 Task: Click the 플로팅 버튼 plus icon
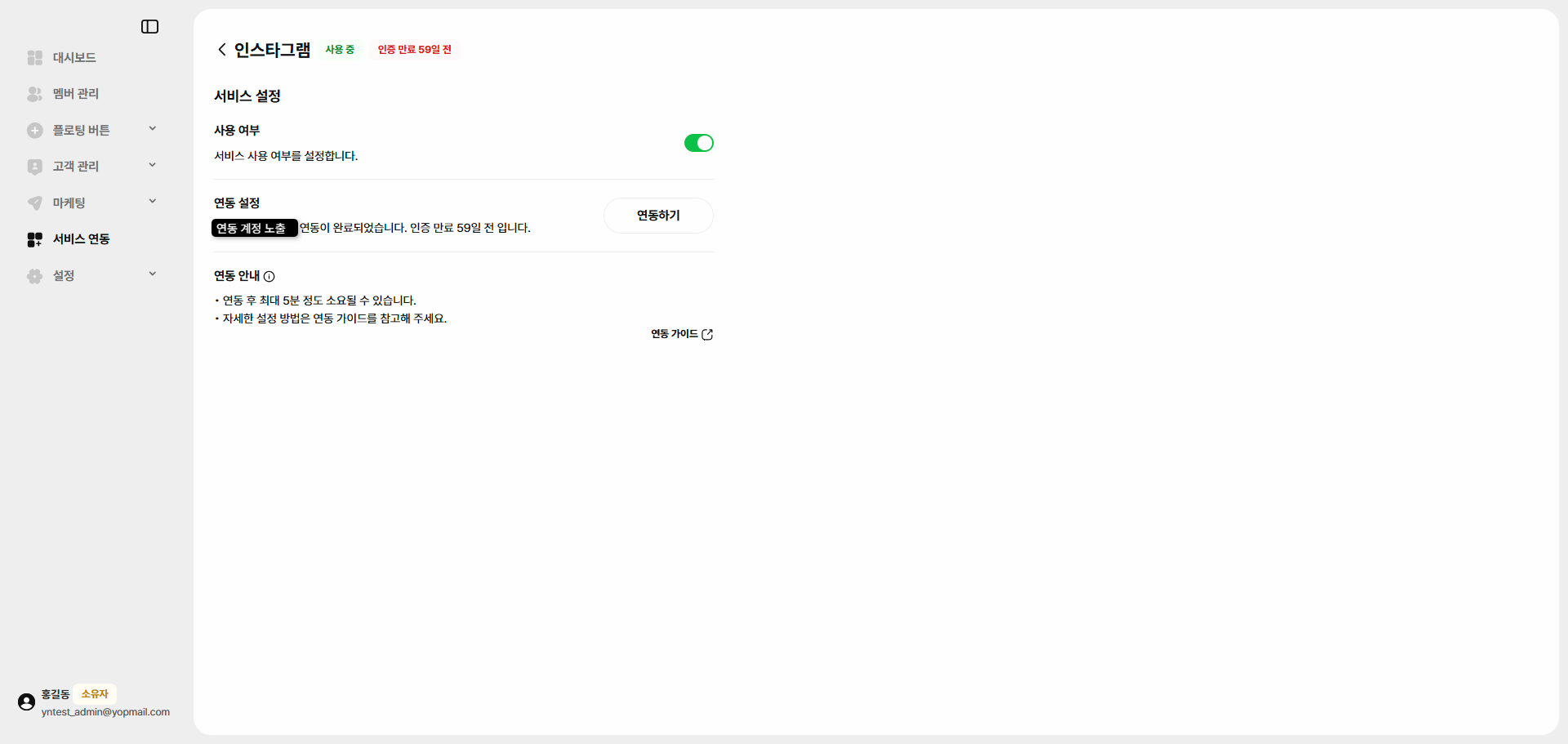tap(34, 131)
